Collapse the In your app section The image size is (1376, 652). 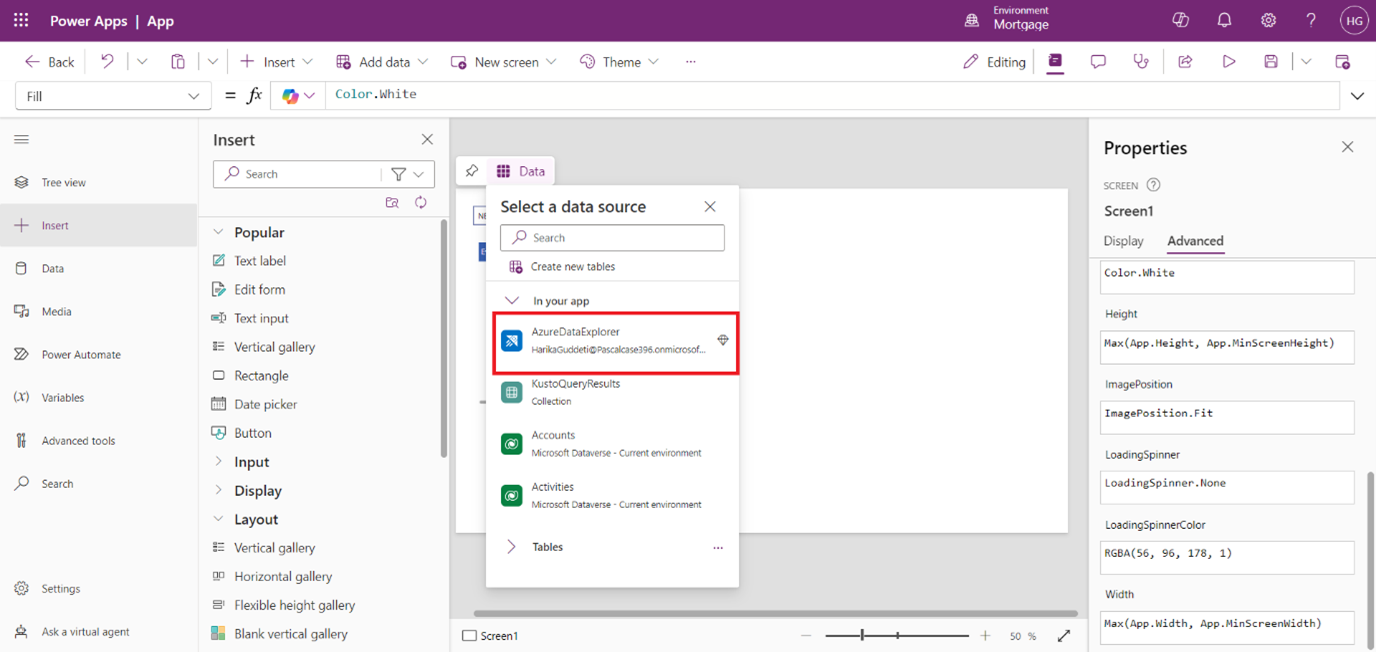click(512, 301)
